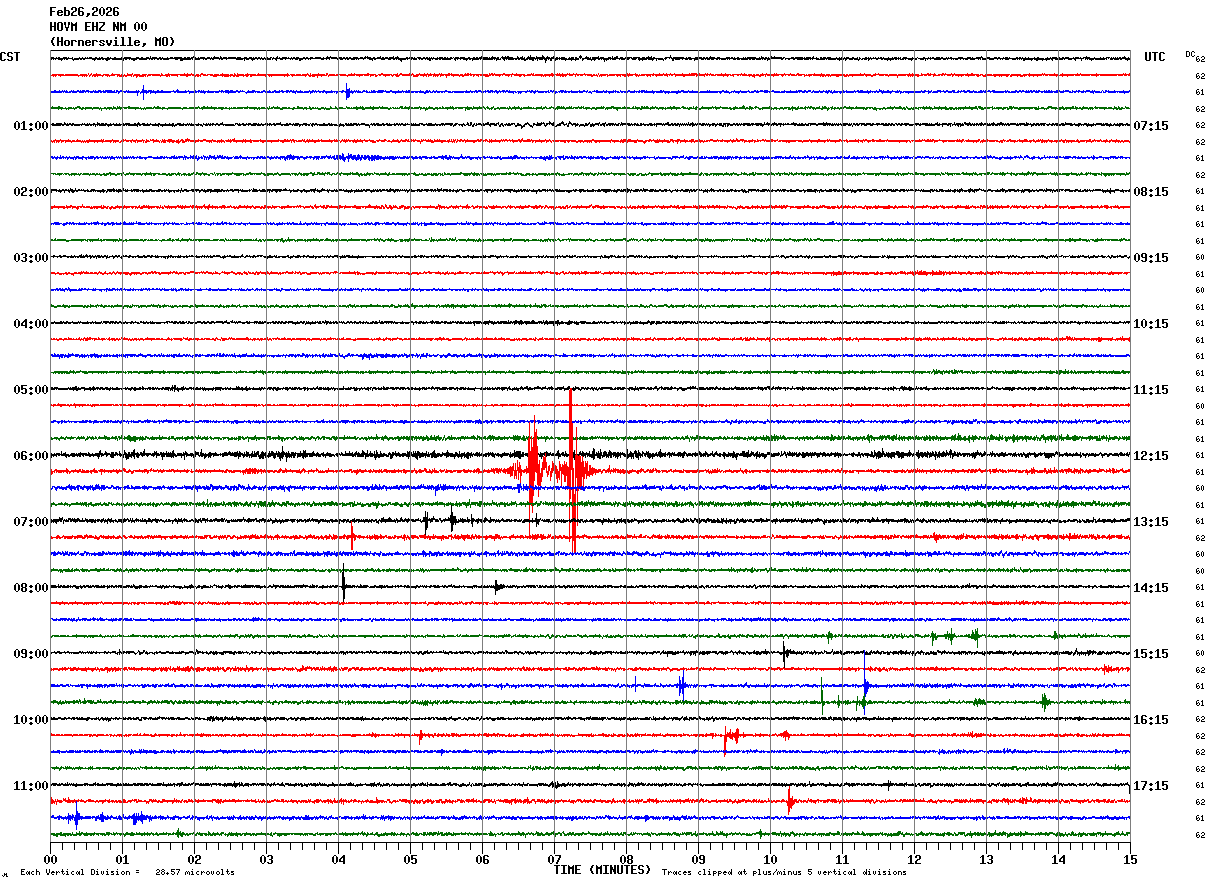Viewport: 1210px width, 886px height.
Task: Click the 08 minute axis tick label
Action: (626, 859)
